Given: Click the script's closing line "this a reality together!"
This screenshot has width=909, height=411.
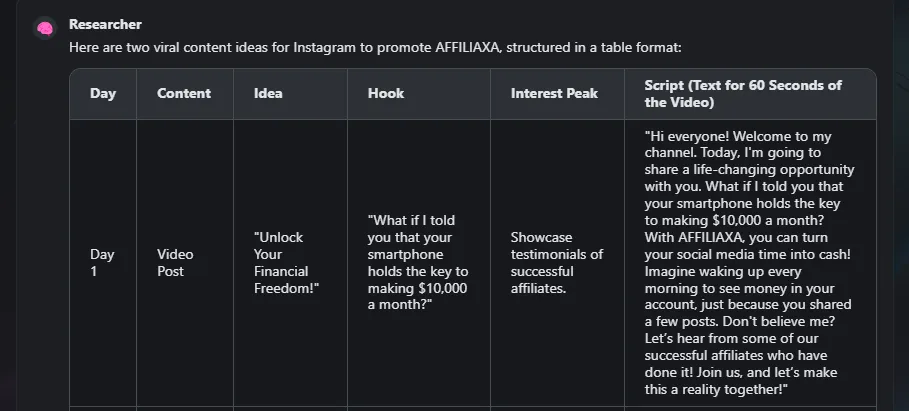Looking at the screenshot, I should pyautogui.click(x=716, y=389).
